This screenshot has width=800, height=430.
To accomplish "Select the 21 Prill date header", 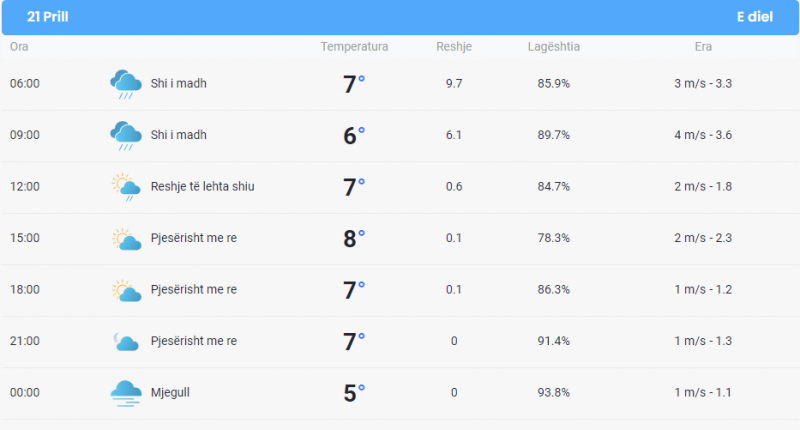I will click(47, 17).
